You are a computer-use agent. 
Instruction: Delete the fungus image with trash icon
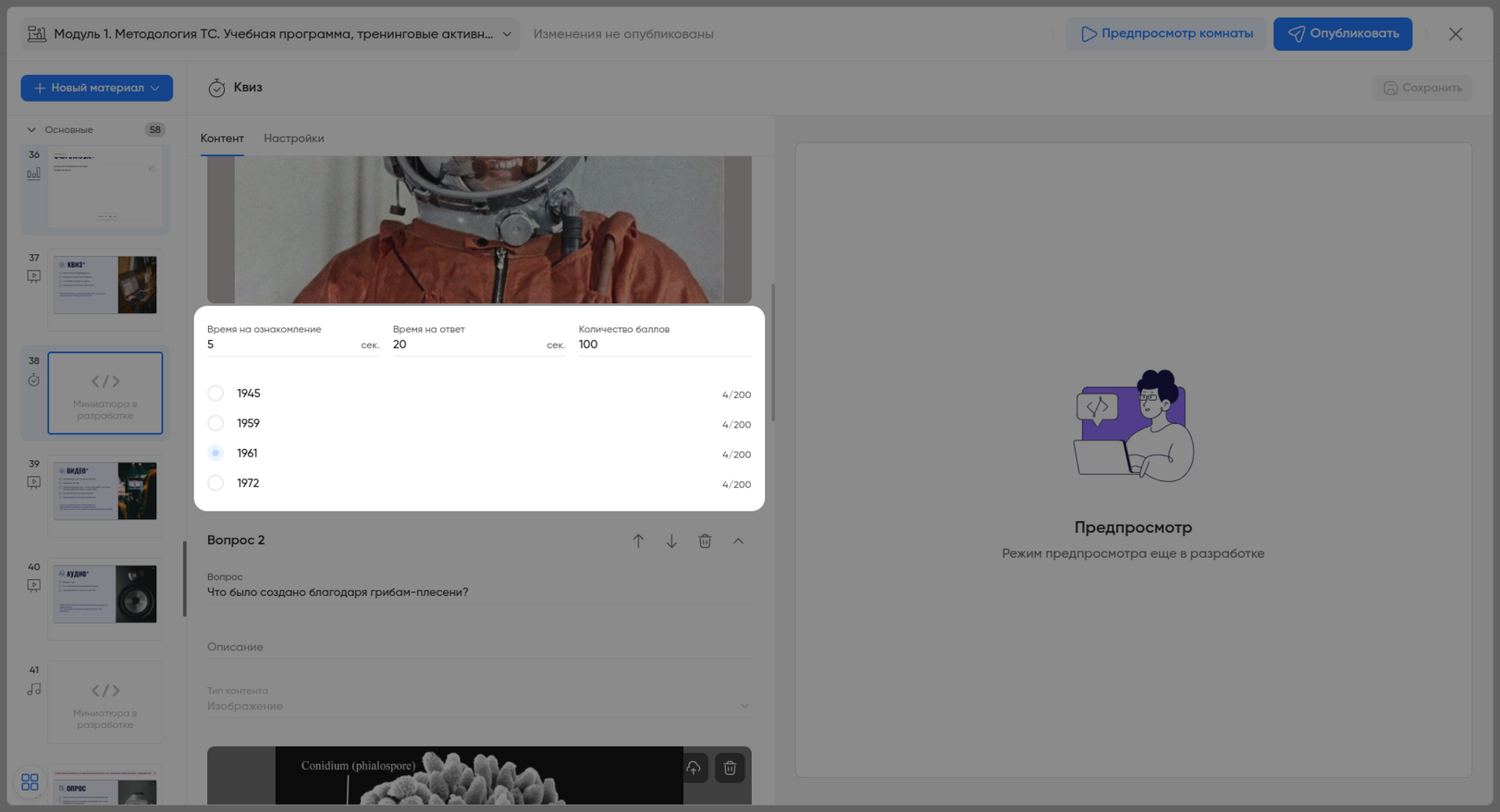coord(729,767)
